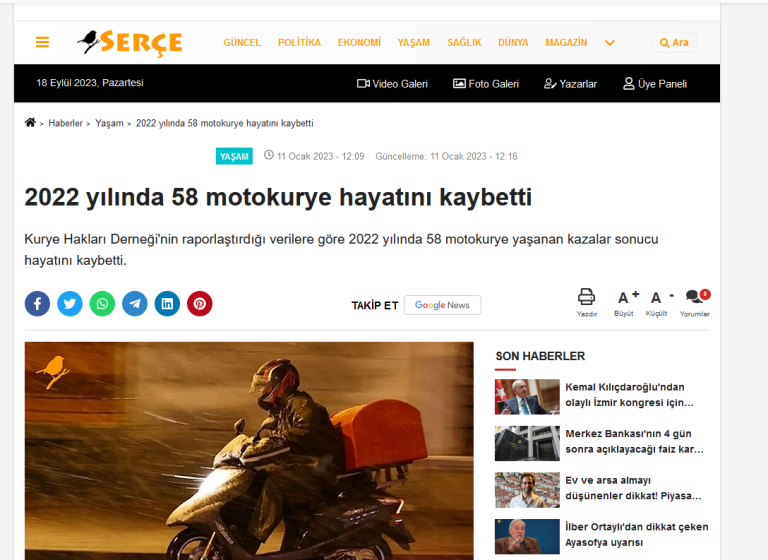768x560 pixels.
Task: Open Üye Paneli link
Action: (655, 84)
